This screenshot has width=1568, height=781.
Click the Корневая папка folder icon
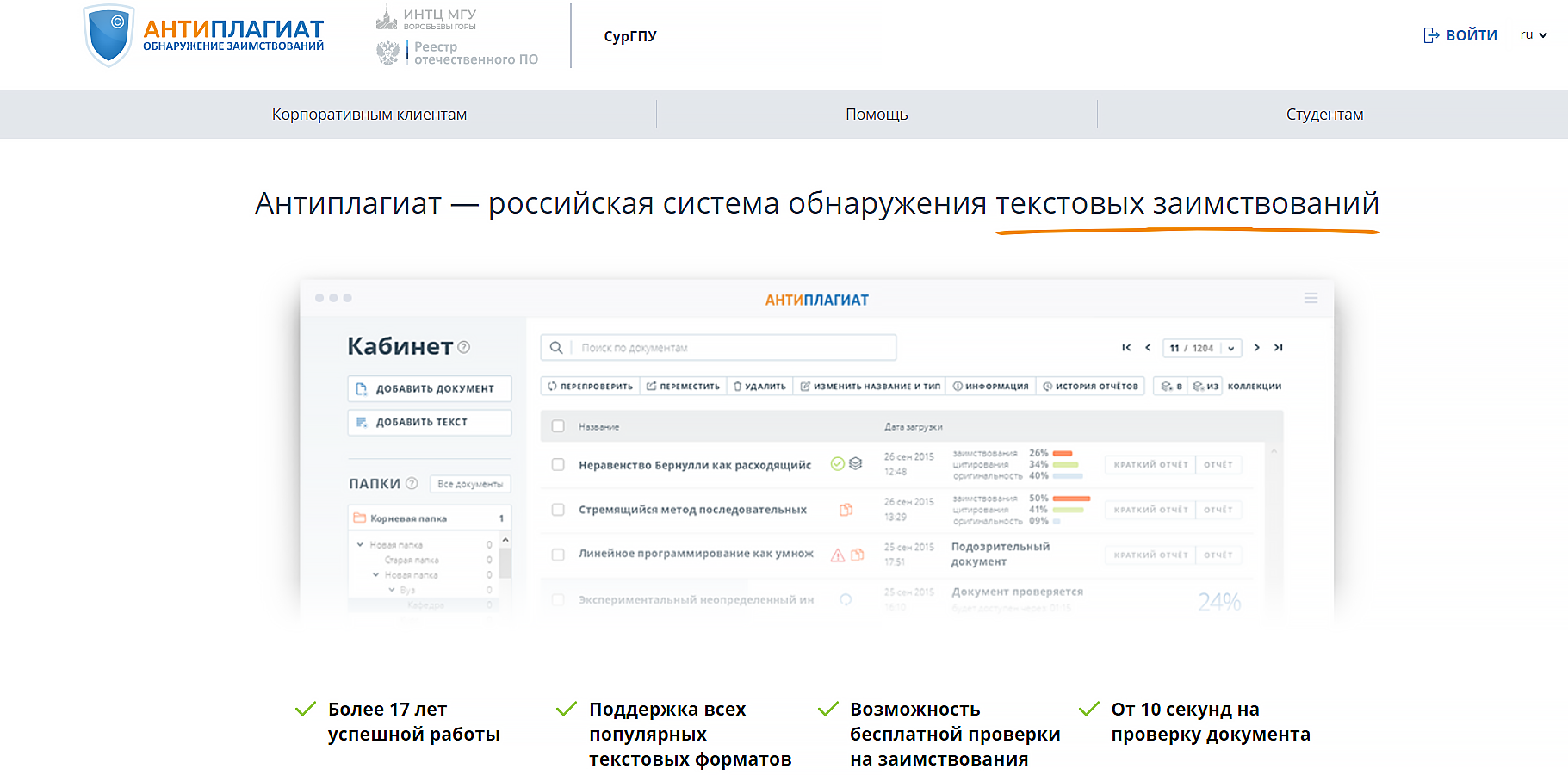360,518
